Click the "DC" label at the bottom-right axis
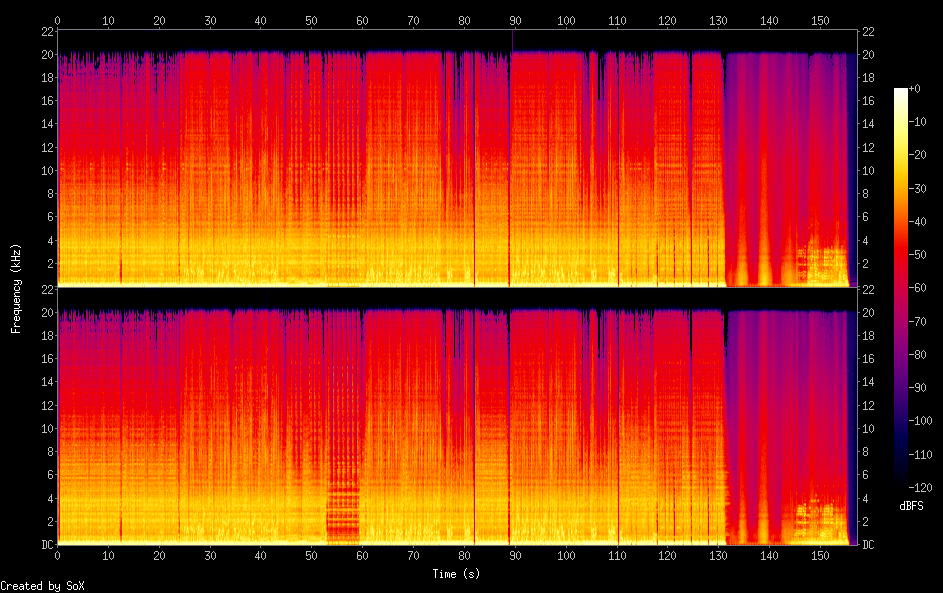The height and width of the screenshot is (593, 943). pyautogui.click(x=867, y=545)
